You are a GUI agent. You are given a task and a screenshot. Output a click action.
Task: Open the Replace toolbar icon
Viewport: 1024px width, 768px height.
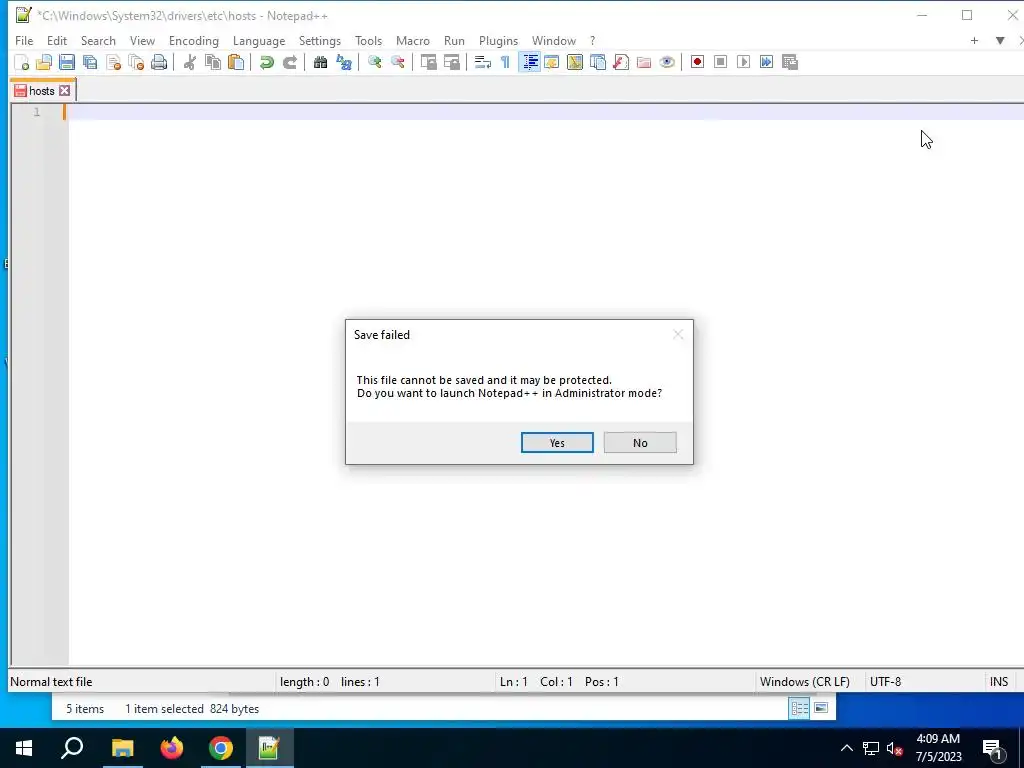[344, 62]
